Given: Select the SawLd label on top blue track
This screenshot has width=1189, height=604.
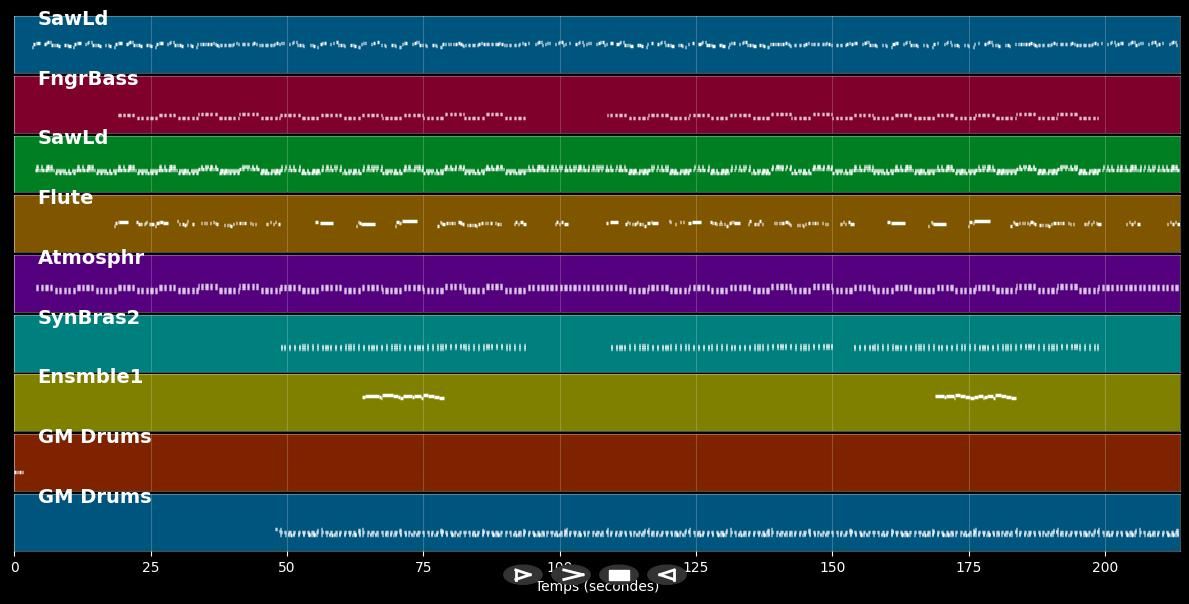Looking at the screenshot, I should [x=73, y=19].
